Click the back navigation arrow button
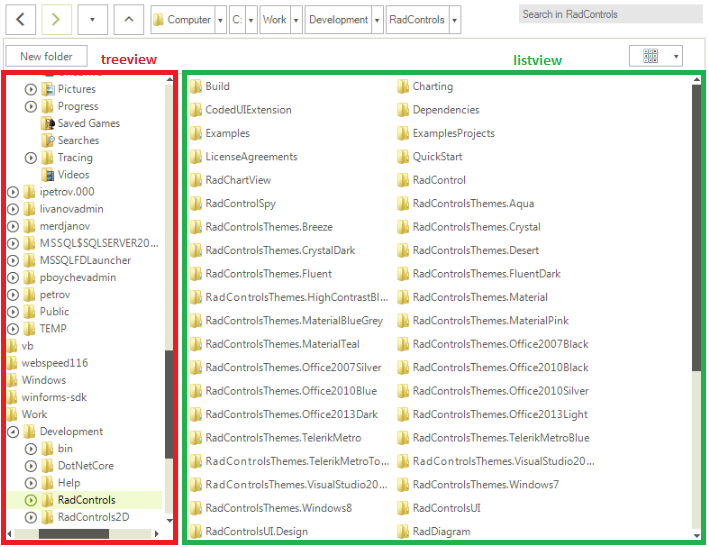The image size is (709, 547). pos(20,19)
